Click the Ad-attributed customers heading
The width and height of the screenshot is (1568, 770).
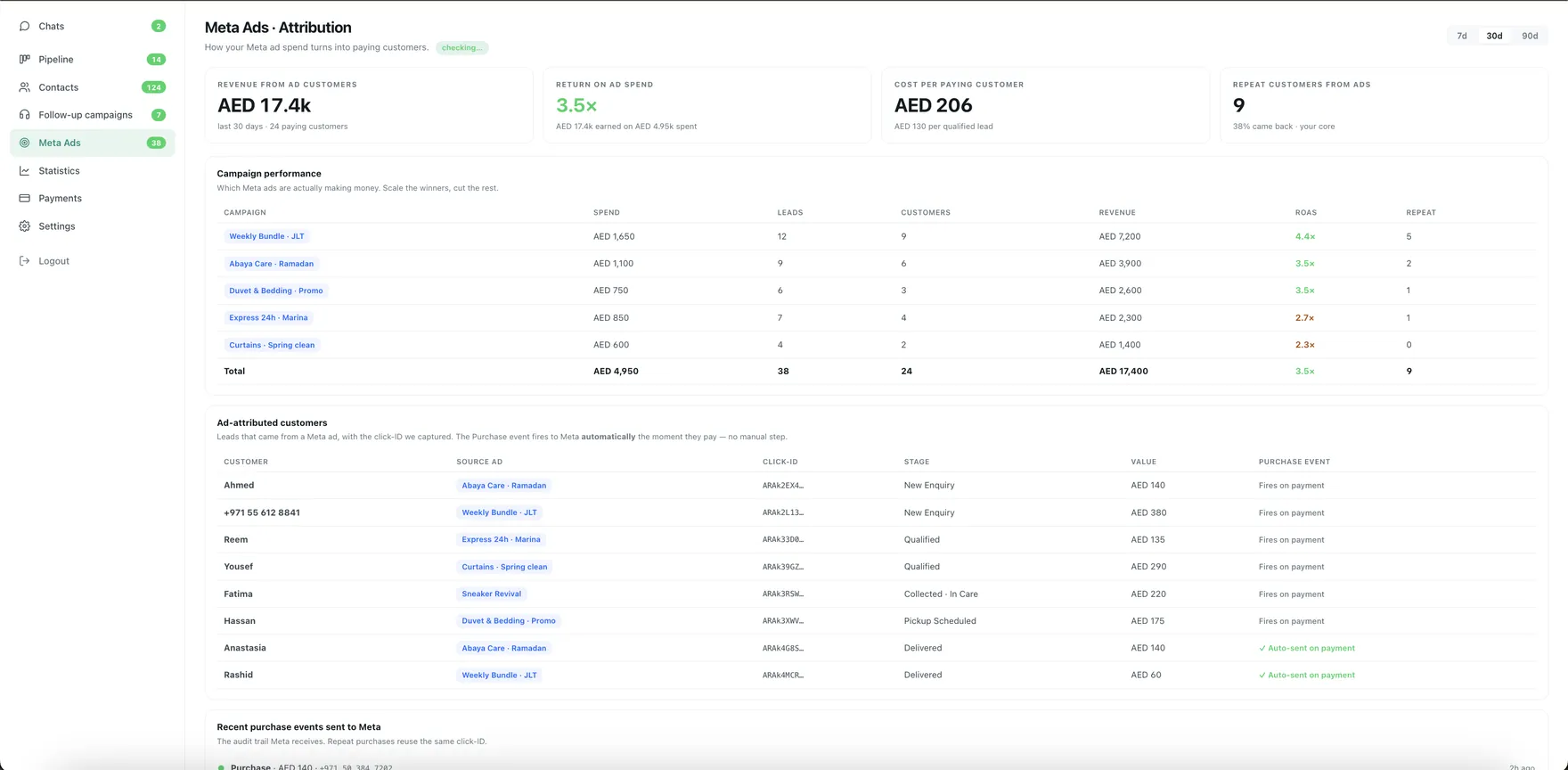click(272, 423)
